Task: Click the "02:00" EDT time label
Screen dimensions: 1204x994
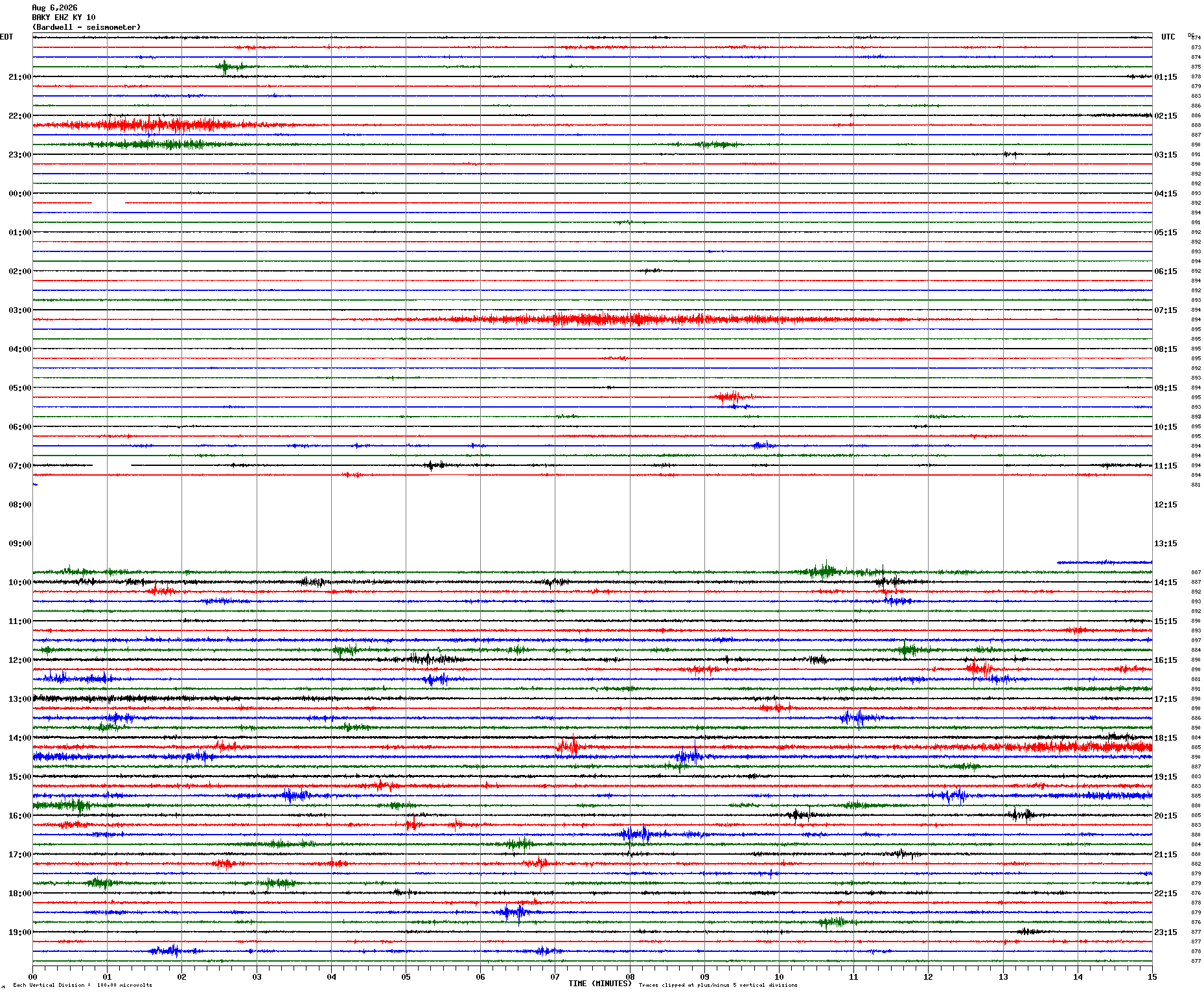Action: pyautogui.click(x=19, y=272)
